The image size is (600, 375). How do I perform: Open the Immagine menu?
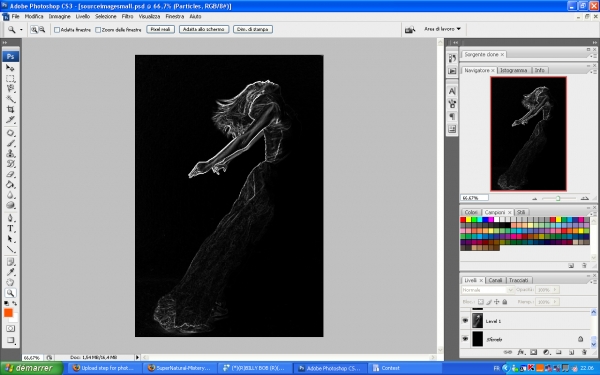59,16
